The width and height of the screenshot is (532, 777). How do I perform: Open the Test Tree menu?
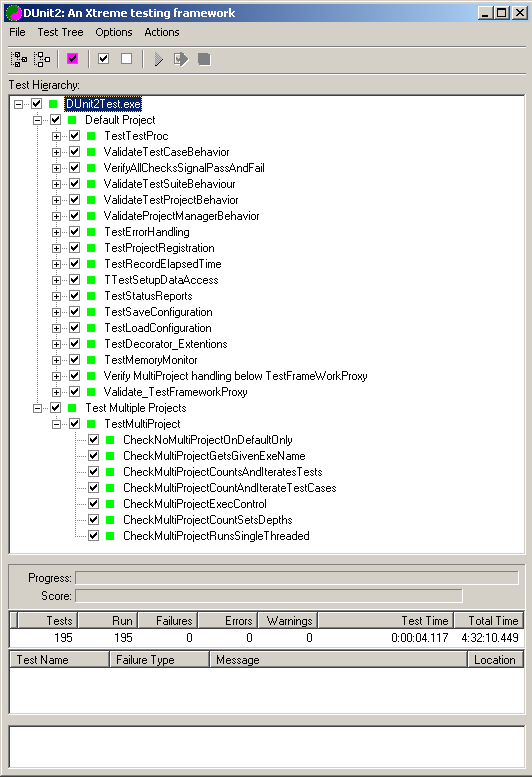click(x=60, y=32)
